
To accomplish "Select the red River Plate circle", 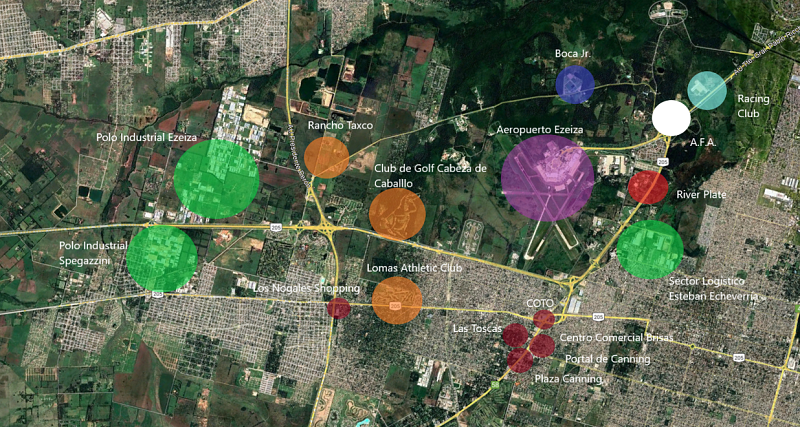I will 647,187.
